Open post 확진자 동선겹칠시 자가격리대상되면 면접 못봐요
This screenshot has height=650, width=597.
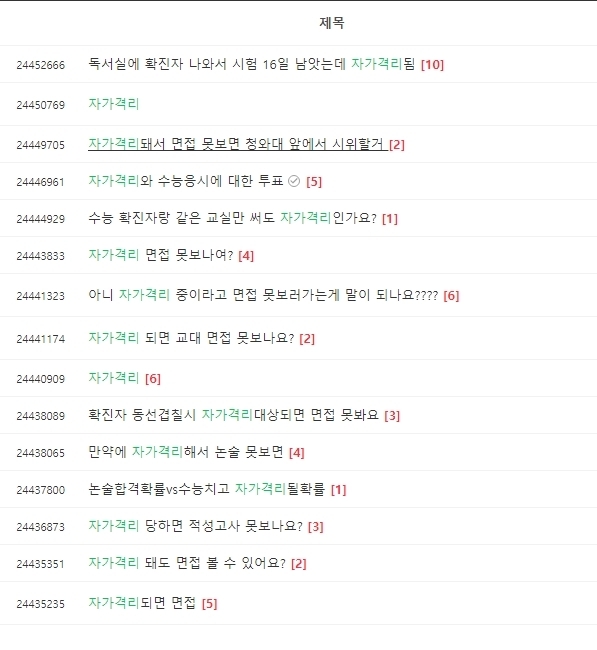coord(233,415)
